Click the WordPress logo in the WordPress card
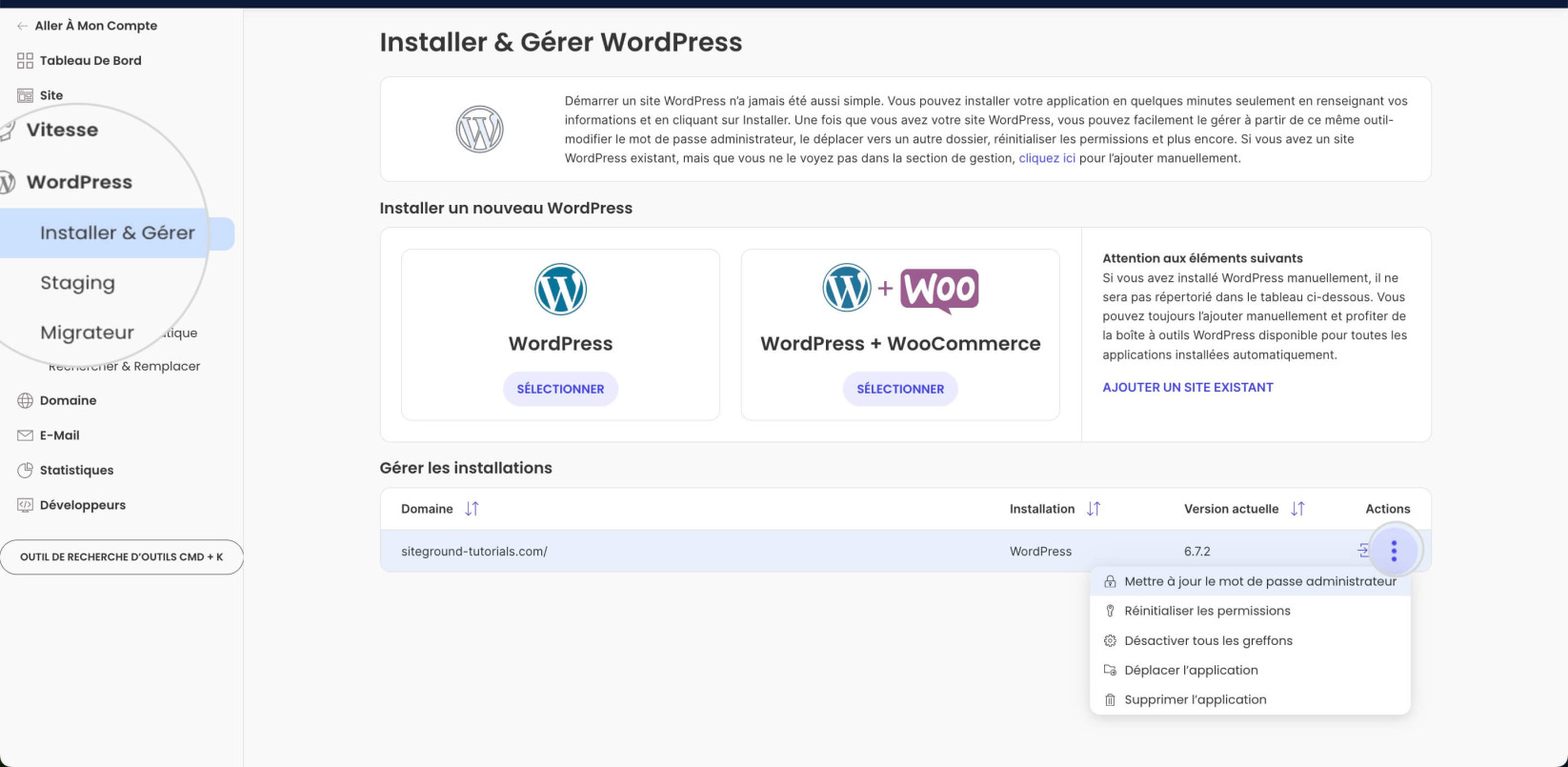This screenshot has width=1568, height=767. tap(560, 290)
